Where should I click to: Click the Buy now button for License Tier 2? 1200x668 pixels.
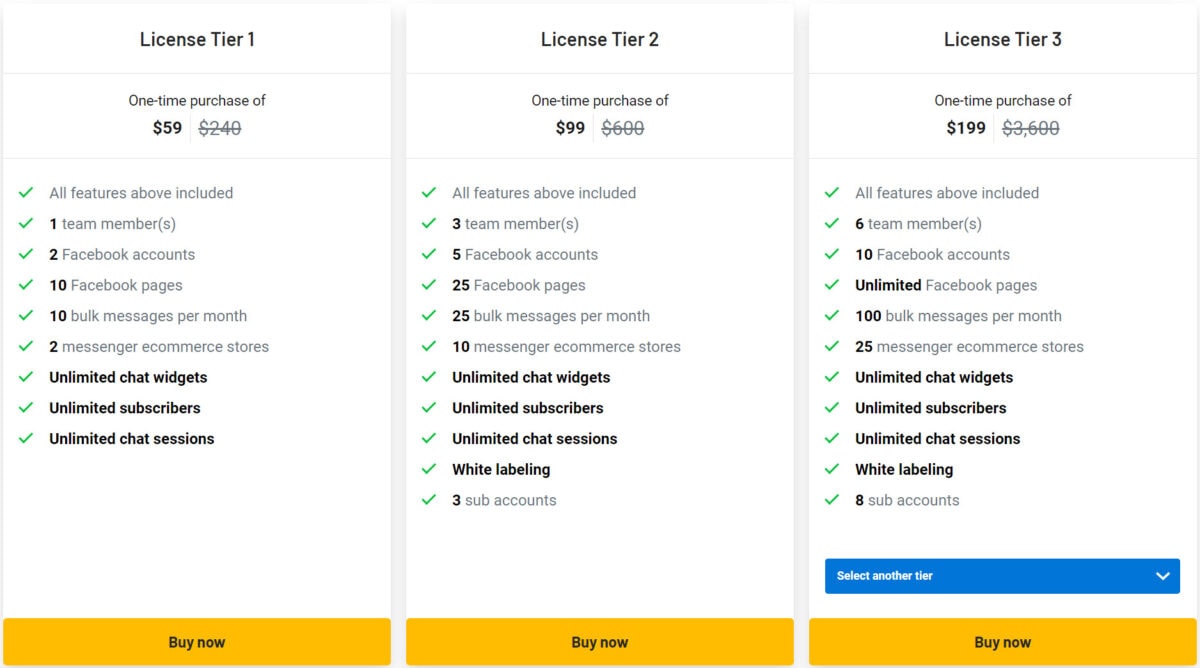pos(600,641)
